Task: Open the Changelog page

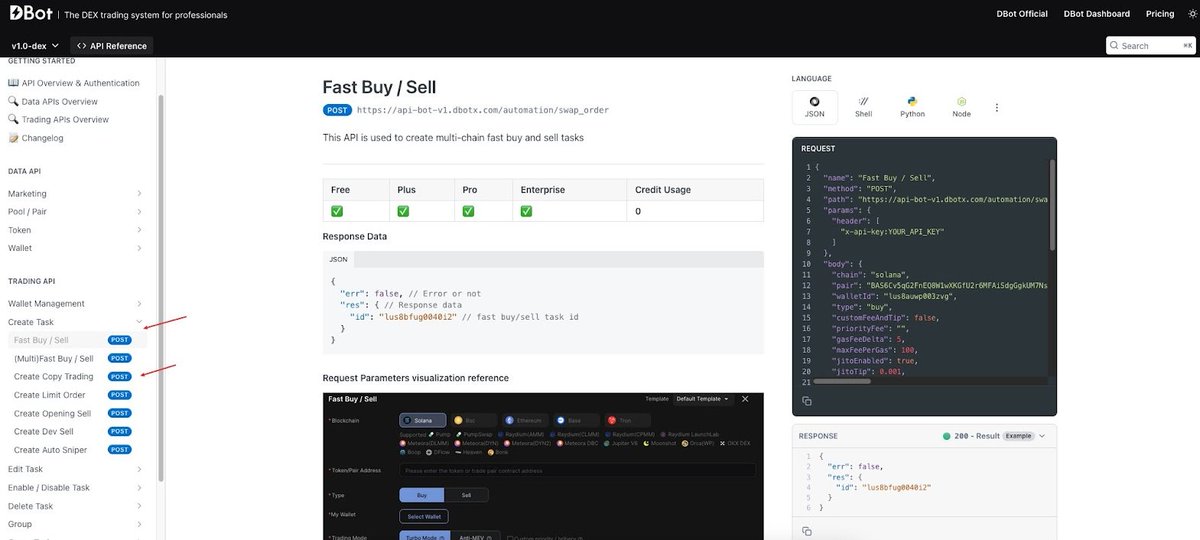Action: 36,138
